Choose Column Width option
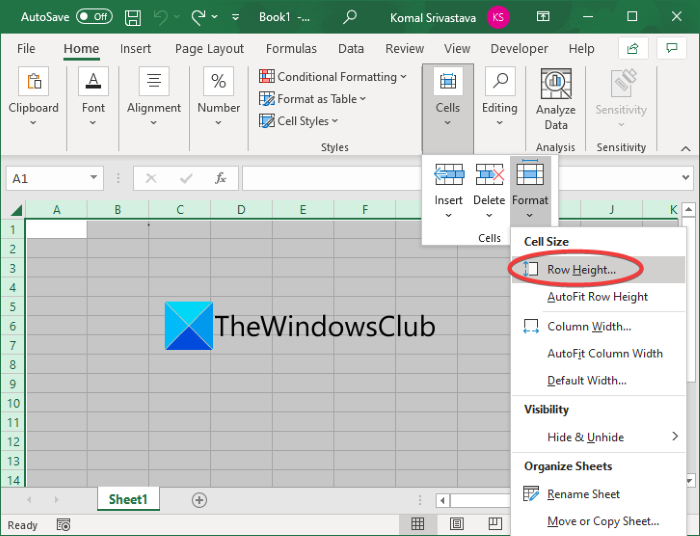700x536 pixels. (598, 327)
